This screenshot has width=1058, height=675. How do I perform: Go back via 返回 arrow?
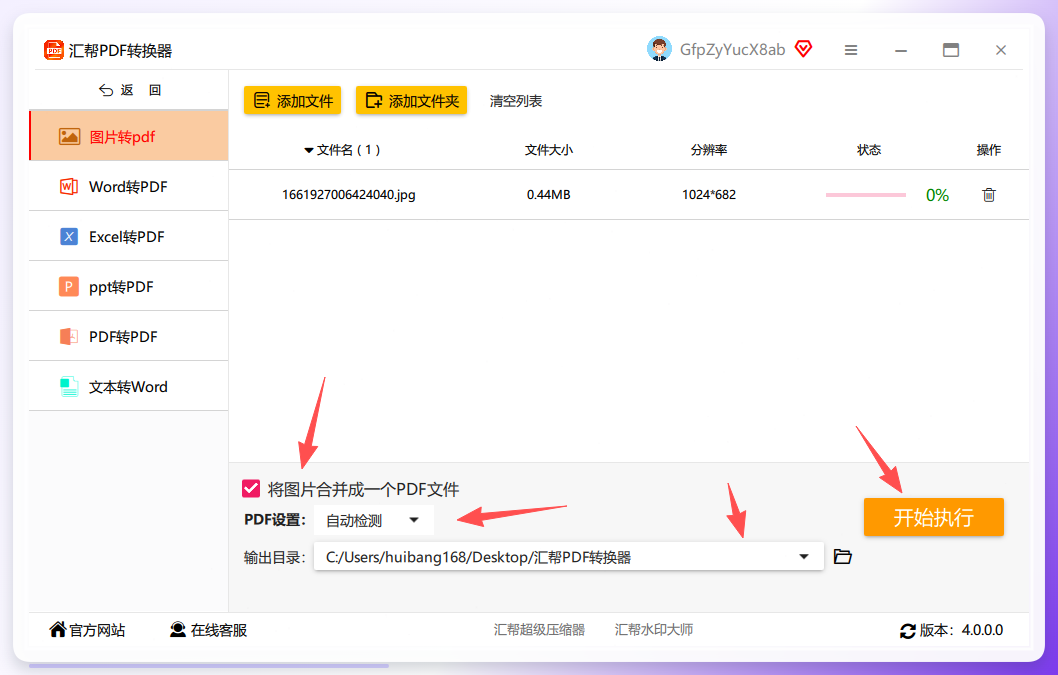(x=106, y=90)
